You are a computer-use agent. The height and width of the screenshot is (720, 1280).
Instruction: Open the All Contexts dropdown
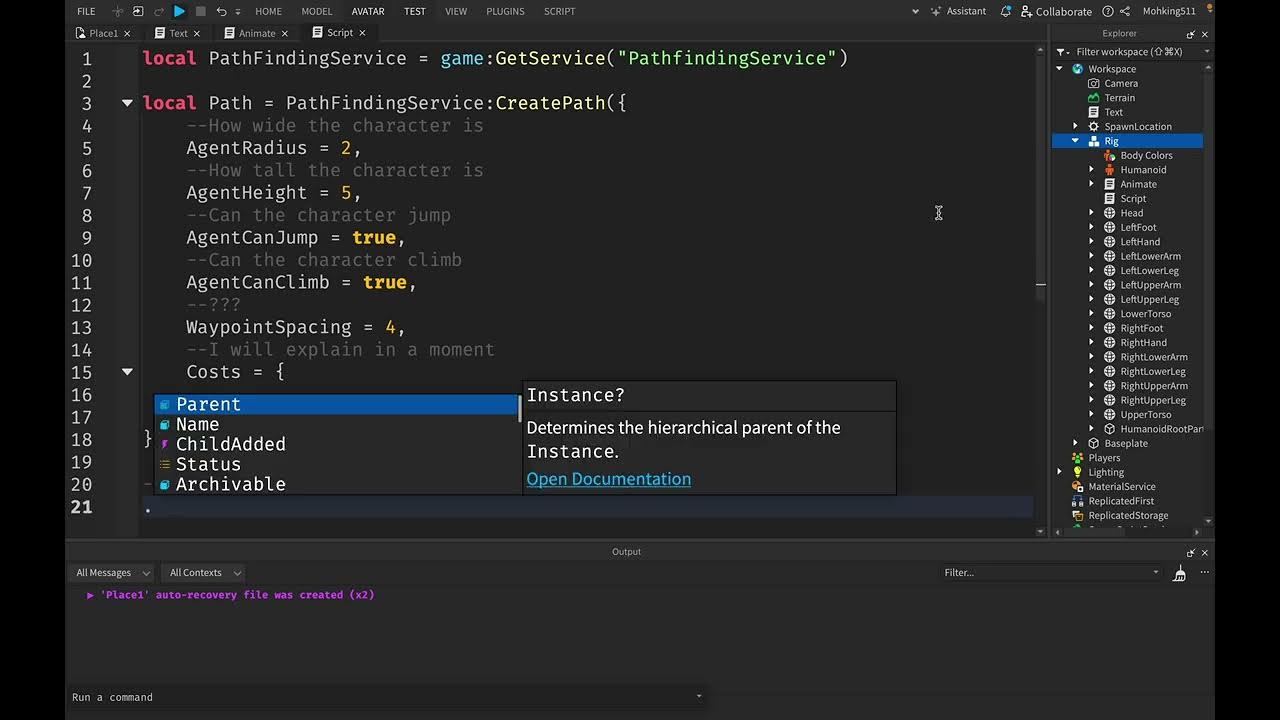(x=205, y=573)
